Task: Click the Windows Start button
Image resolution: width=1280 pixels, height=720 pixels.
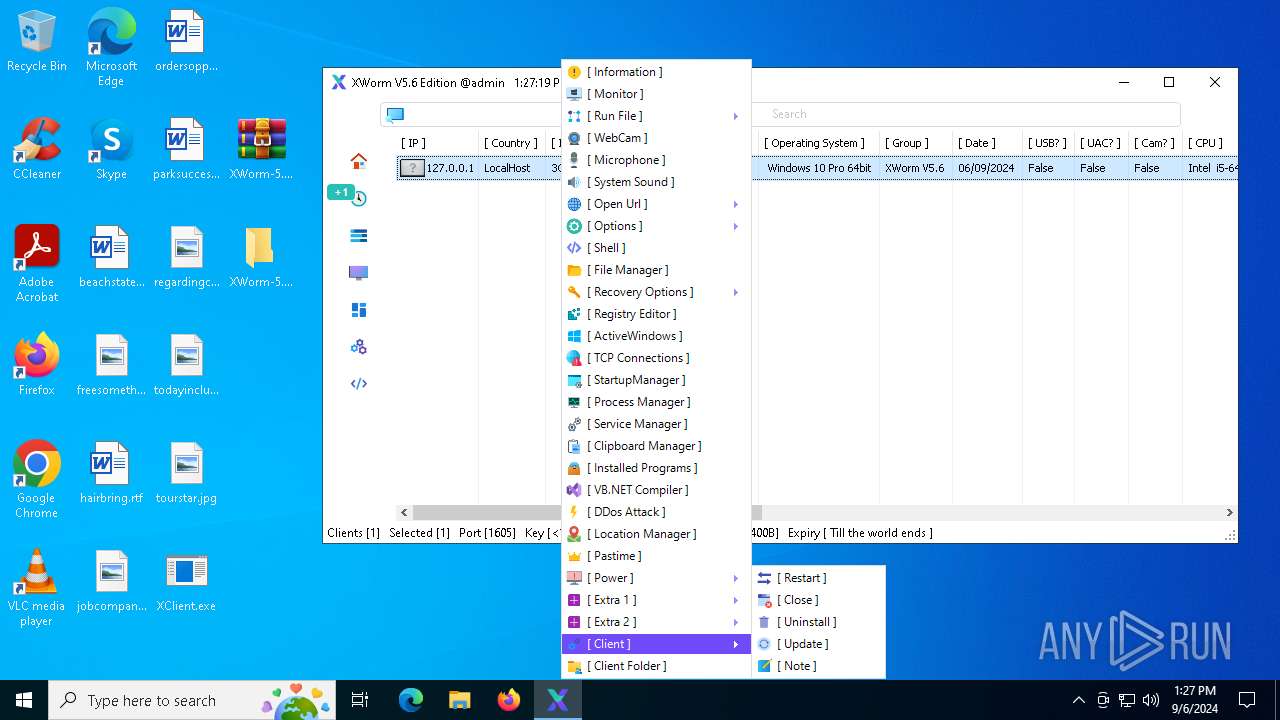Action: click(24, 700)
